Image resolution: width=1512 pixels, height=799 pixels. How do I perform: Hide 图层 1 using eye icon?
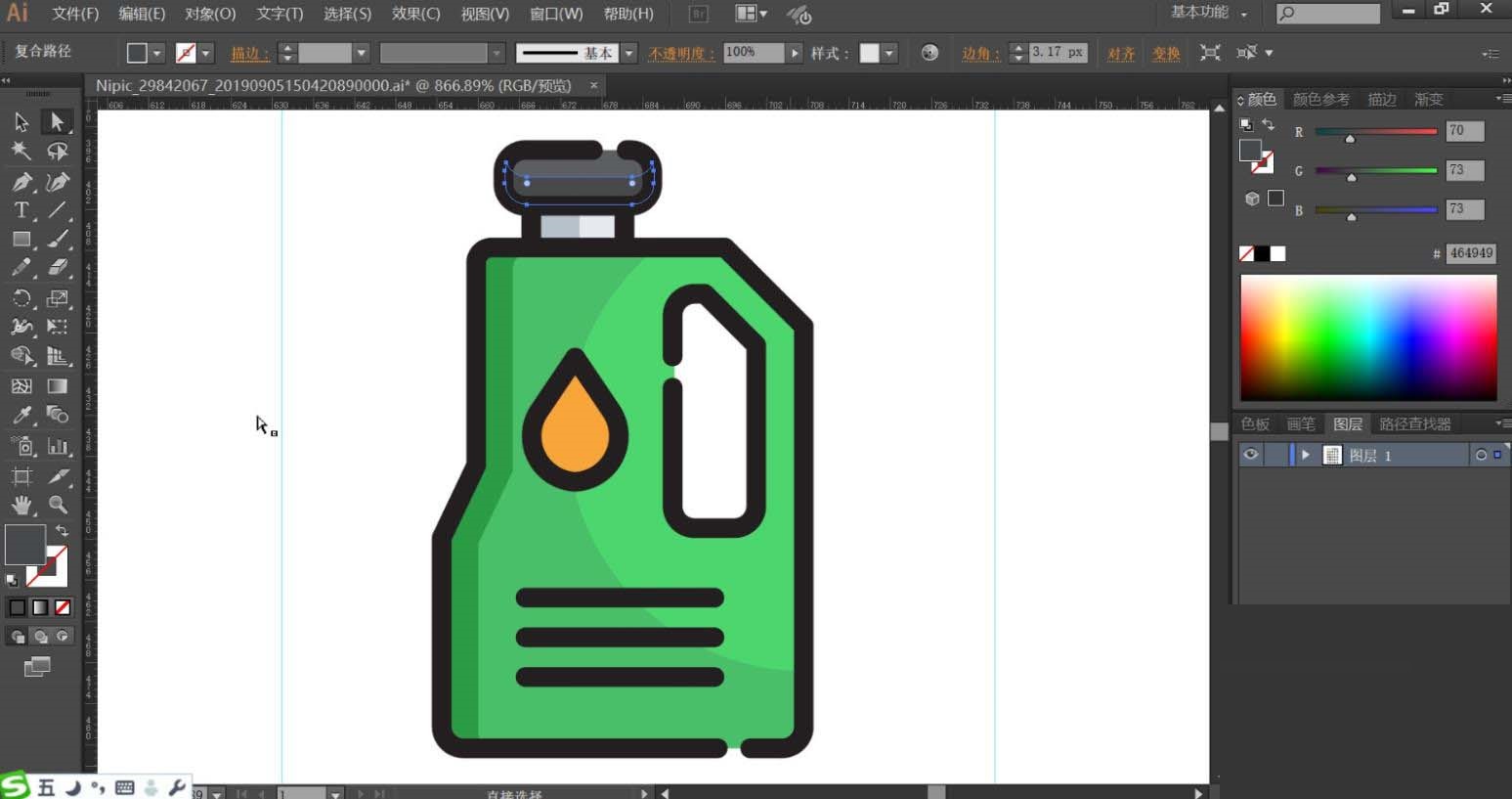click(1250, 455)
